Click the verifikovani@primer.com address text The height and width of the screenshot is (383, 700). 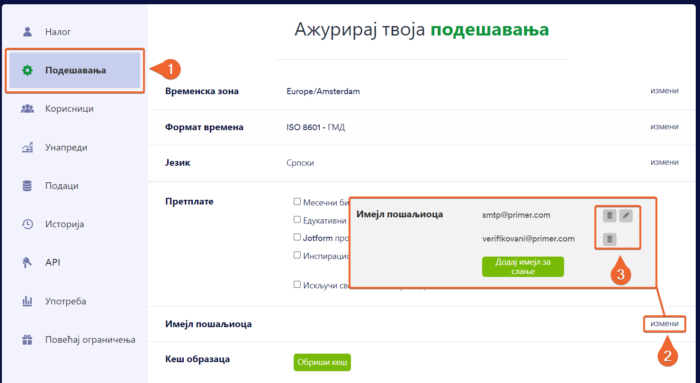click(x=528, y=239)
